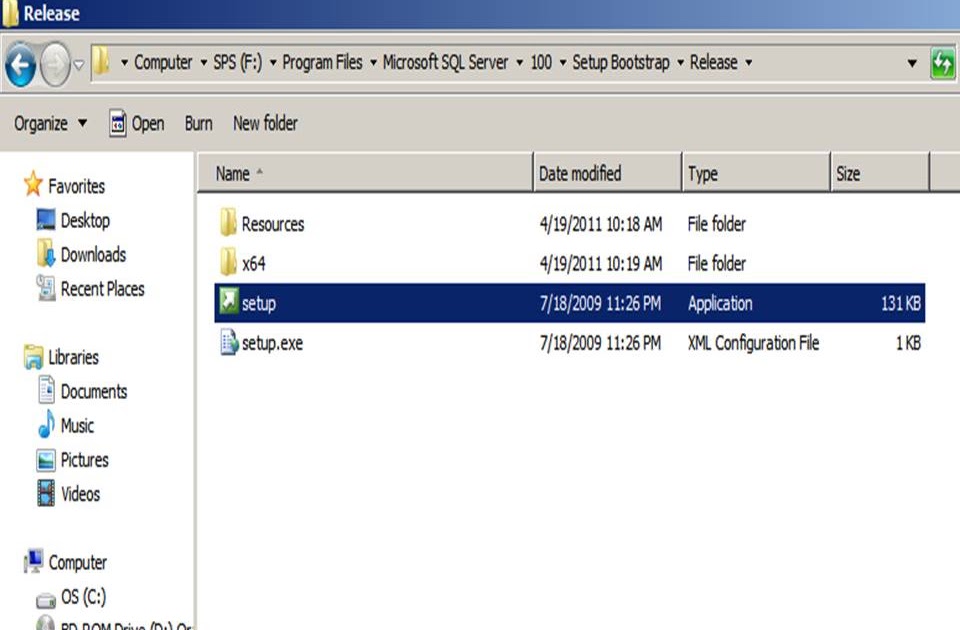This screenshot has height=630, width=960.
Task: Click the Libraries icon in sidebar
Action: [x=33, y=356]
